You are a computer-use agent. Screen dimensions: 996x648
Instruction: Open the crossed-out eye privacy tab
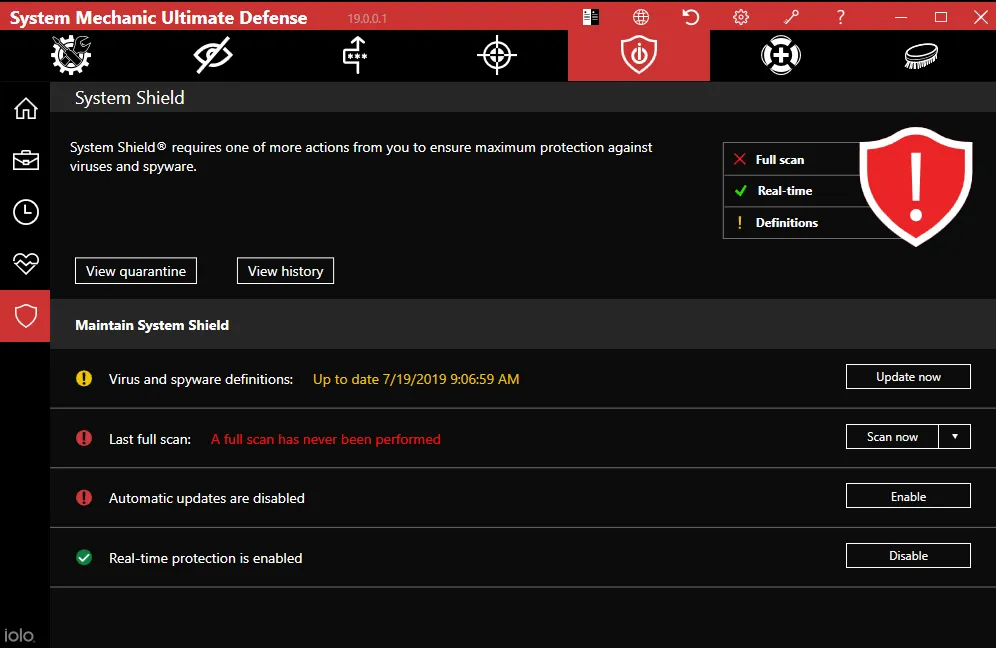(x=213, y=55)
